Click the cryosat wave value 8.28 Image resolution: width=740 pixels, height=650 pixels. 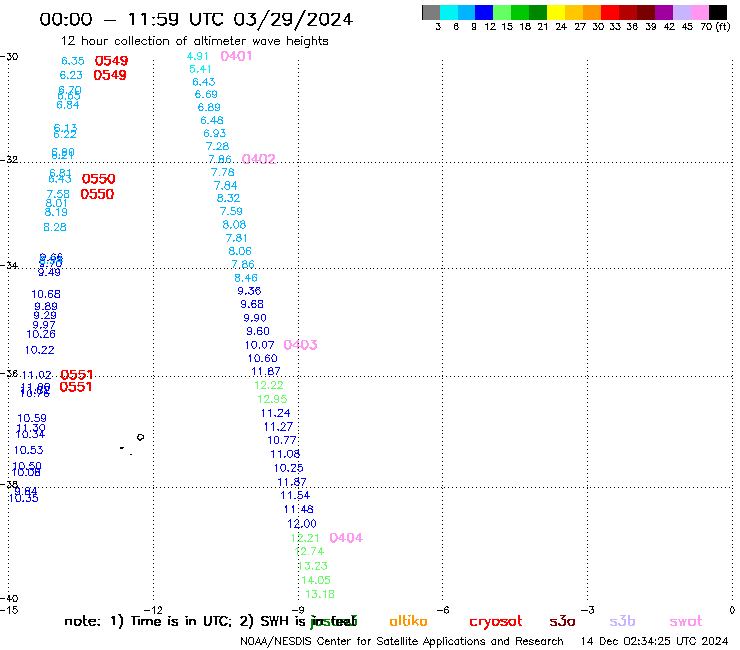tap(55, 228)
